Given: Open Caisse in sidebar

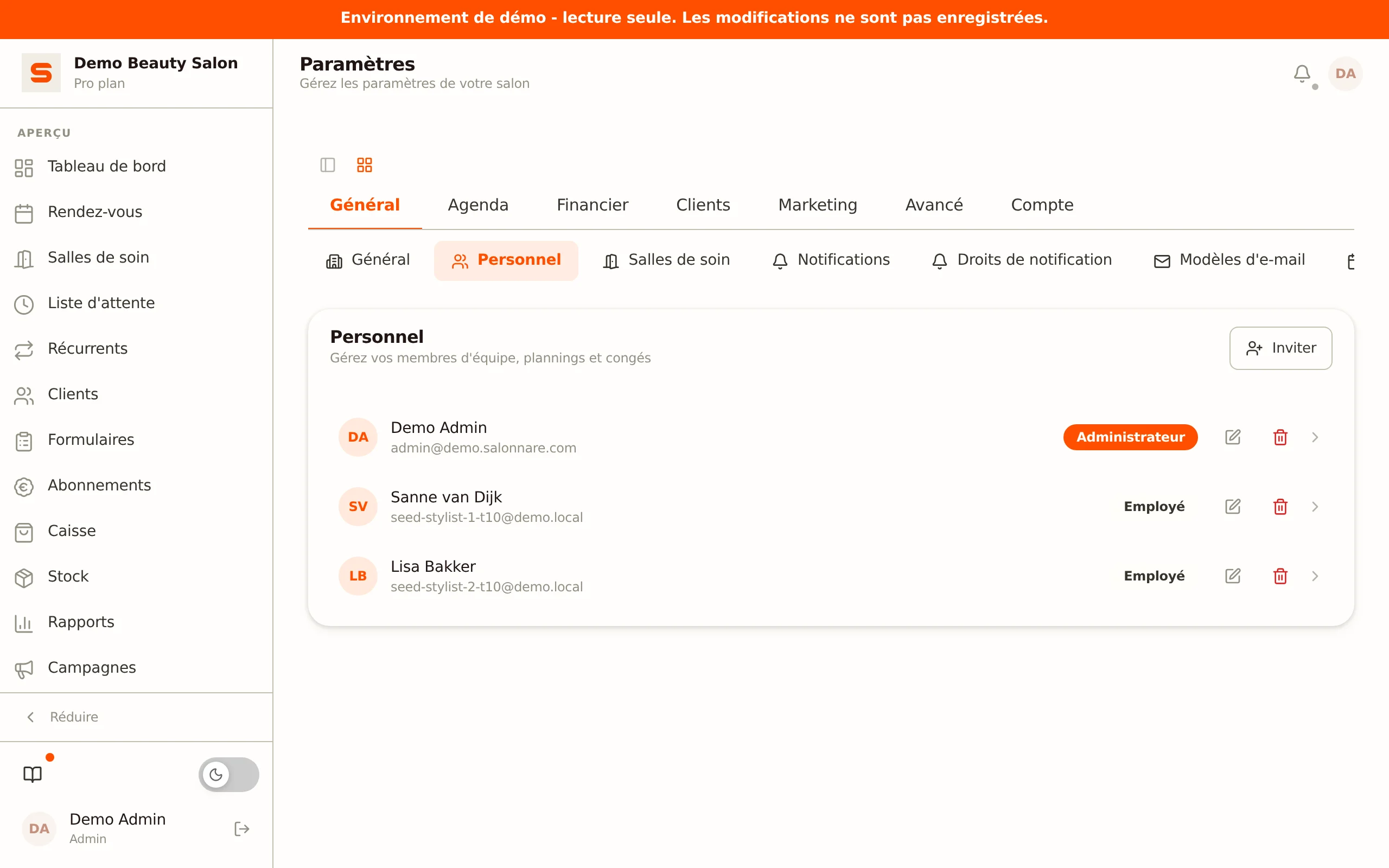Looking at the screenshot, I should tap(136, 531).
